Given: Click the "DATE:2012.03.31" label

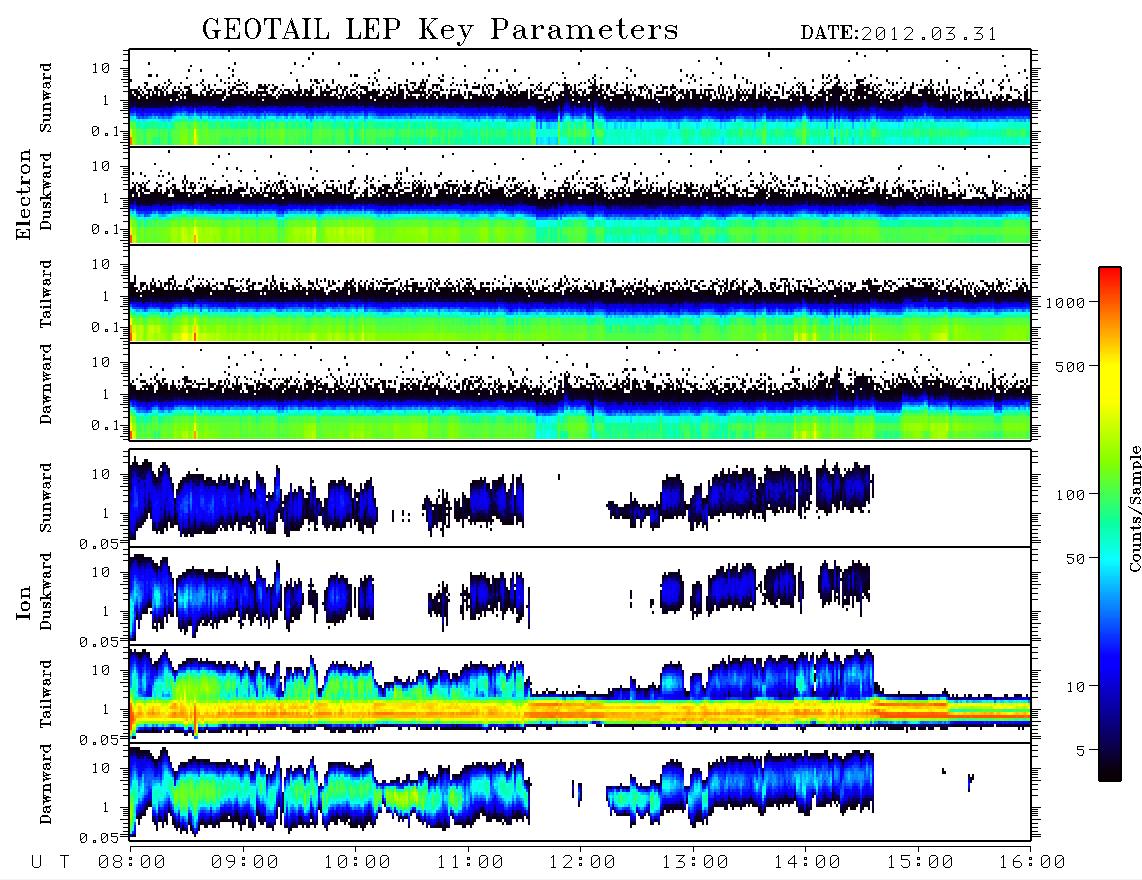Looking at the screenshot, I should coord(899,34).
